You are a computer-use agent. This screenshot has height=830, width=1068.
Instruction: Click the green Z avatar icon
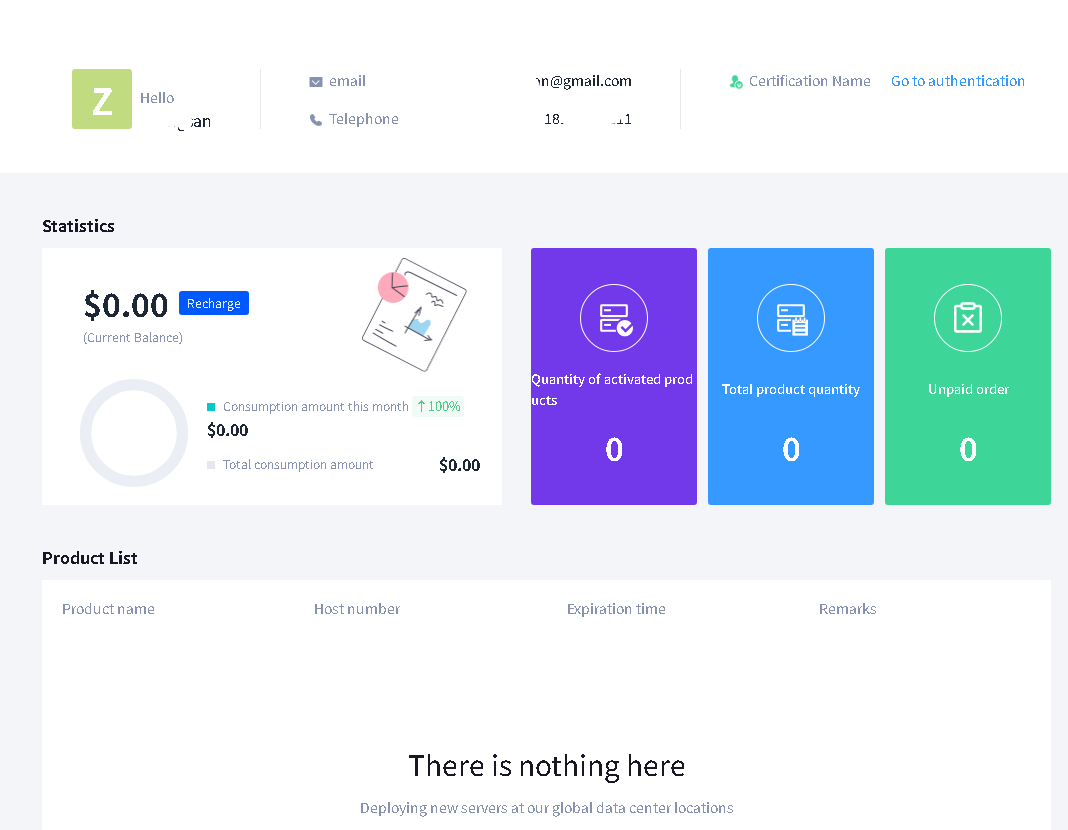pyautogui.click(x=101, y=99)
